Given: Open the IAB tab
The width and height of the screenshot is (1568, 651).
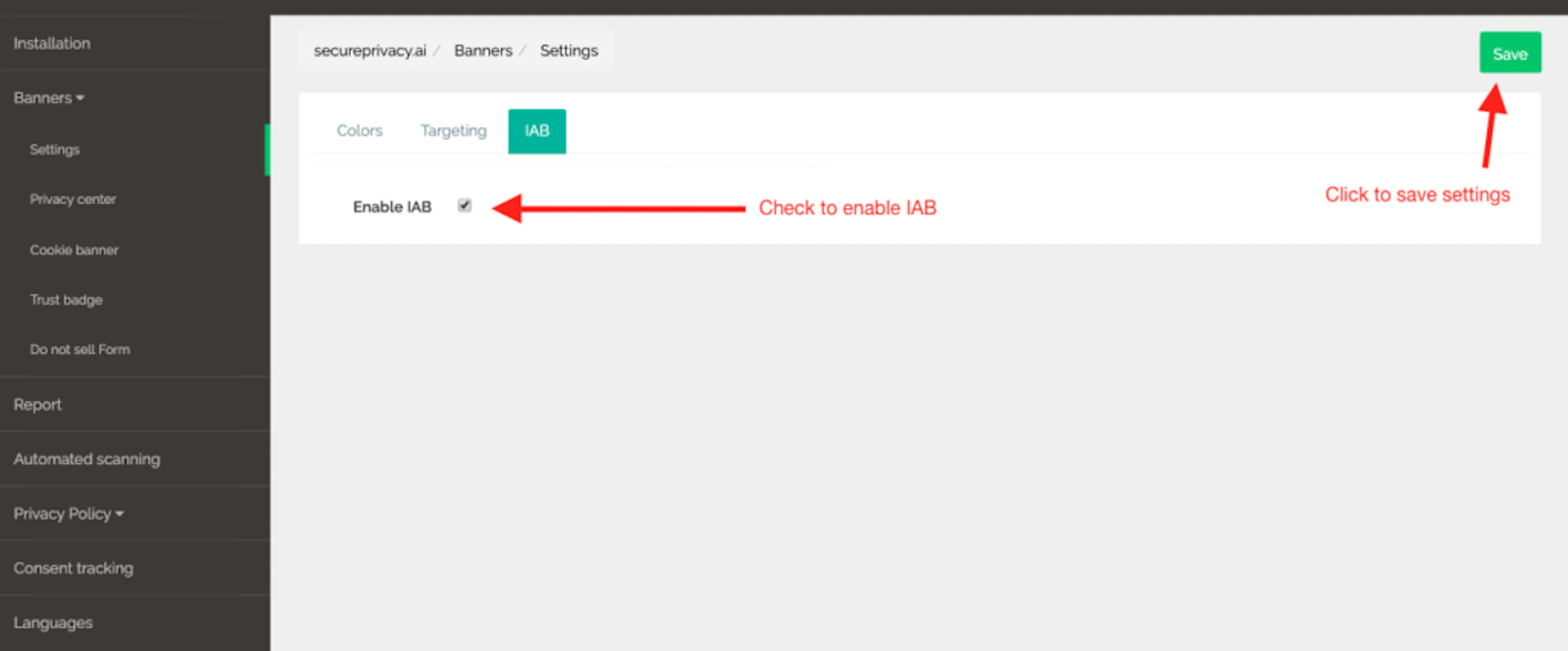Looking at the screenshot, I should 536,130.
